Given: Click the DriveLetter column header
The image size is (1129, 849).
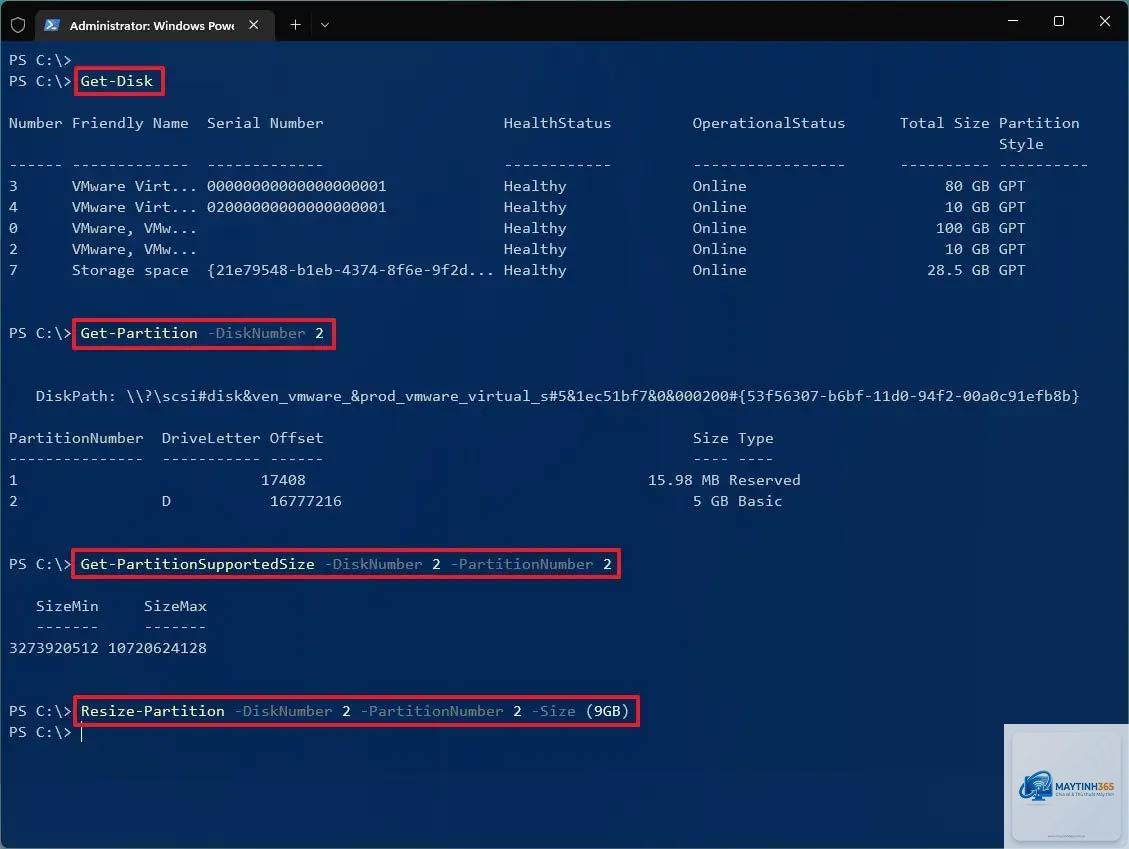Looking at the screenshot, I should 211,438.
